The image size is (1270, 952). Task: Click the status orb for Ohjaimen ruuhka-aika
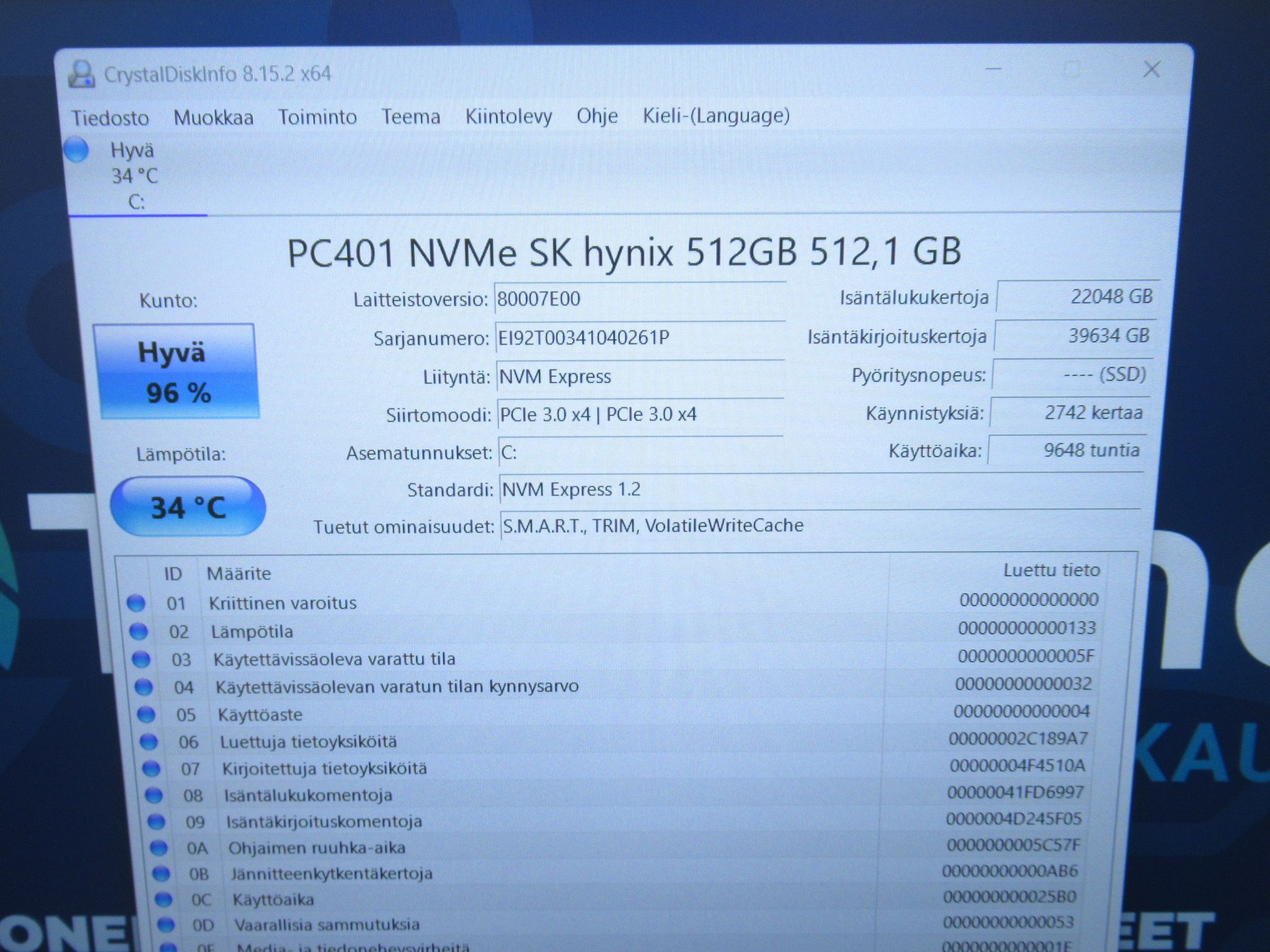[x=159, y=848]
